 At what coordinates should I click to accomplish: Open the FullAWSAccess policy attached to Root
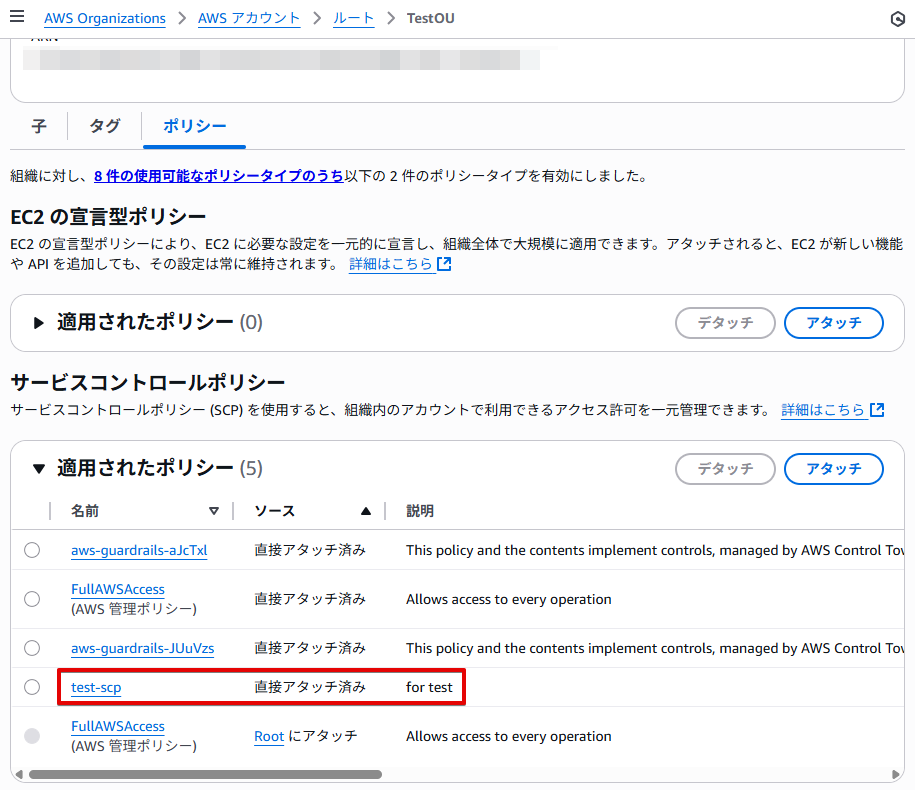118,726
